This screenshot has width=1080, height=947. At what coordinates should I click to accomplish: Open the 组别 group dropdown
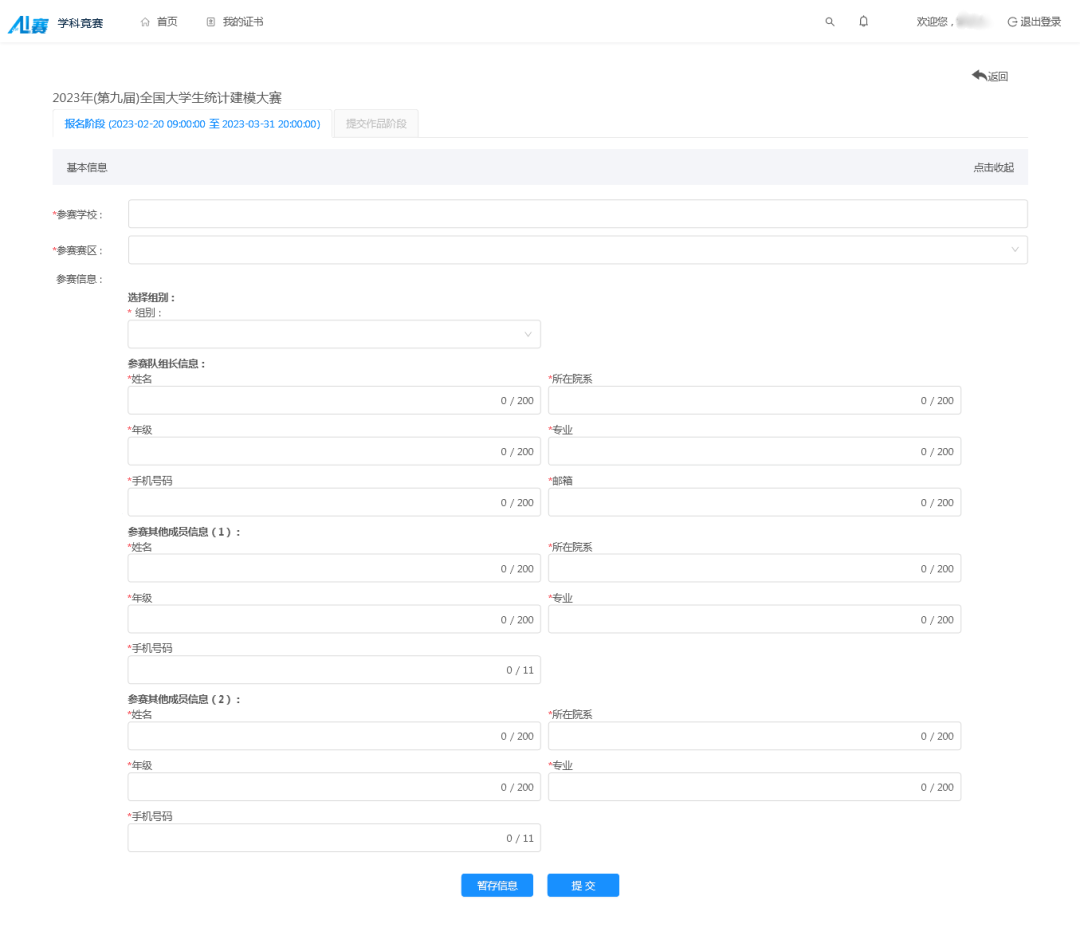click(333, 334)
